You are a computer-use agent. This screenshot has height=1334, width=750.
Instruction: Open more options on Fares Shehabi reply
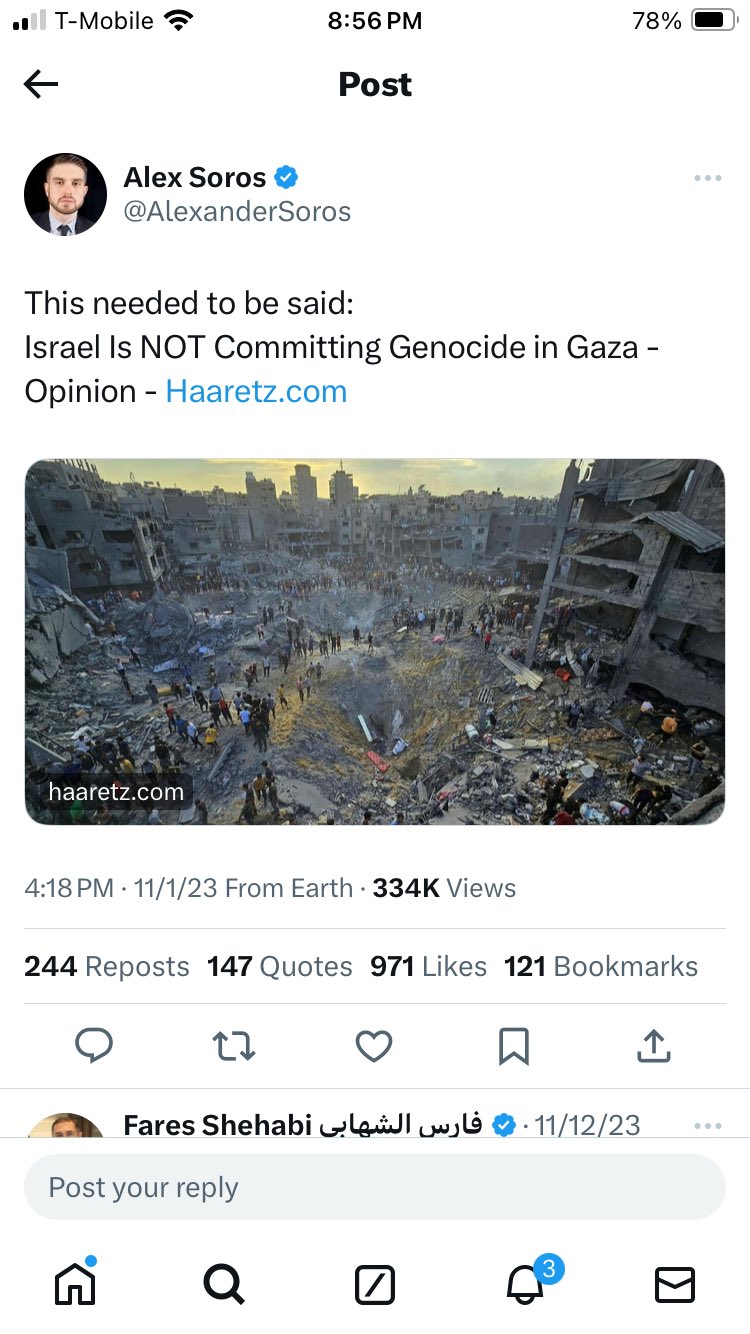(707, 1125)
